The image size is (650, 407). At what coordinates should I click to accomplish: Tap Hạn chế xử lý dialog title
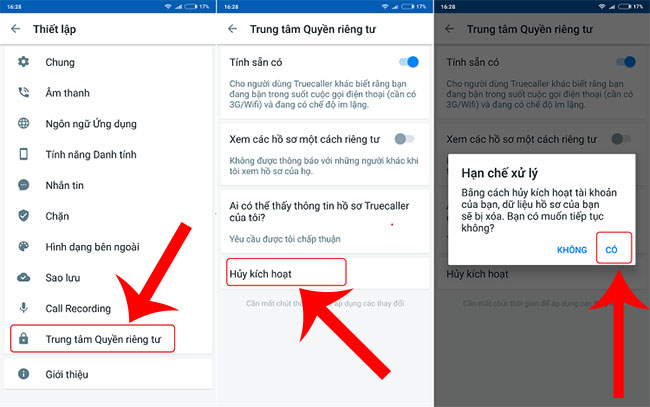point(500,173)
